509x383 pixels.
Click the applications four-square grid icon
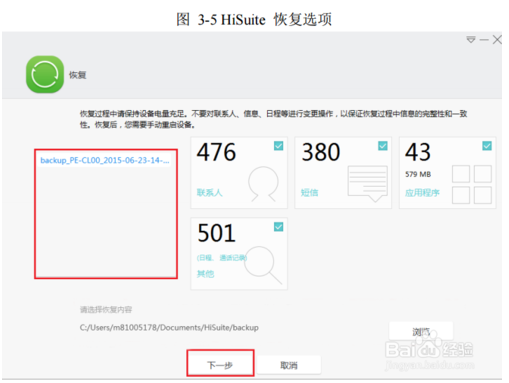tap(472, 184)
